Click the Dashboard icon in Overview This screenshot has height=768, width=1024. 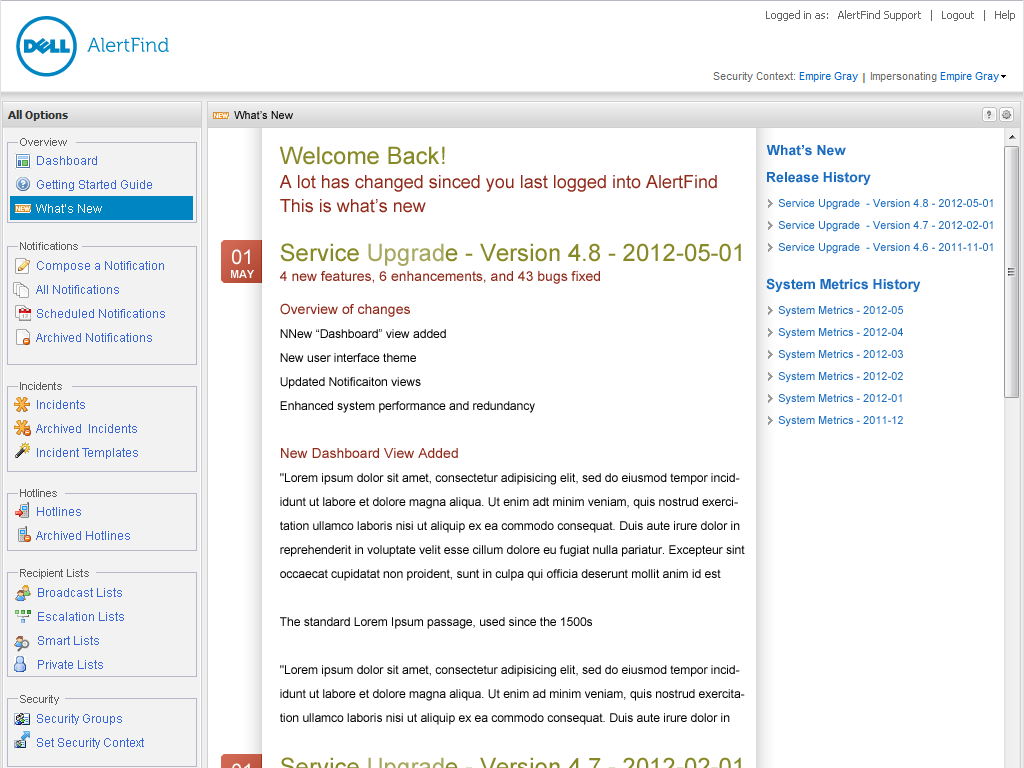click(23, 161)
